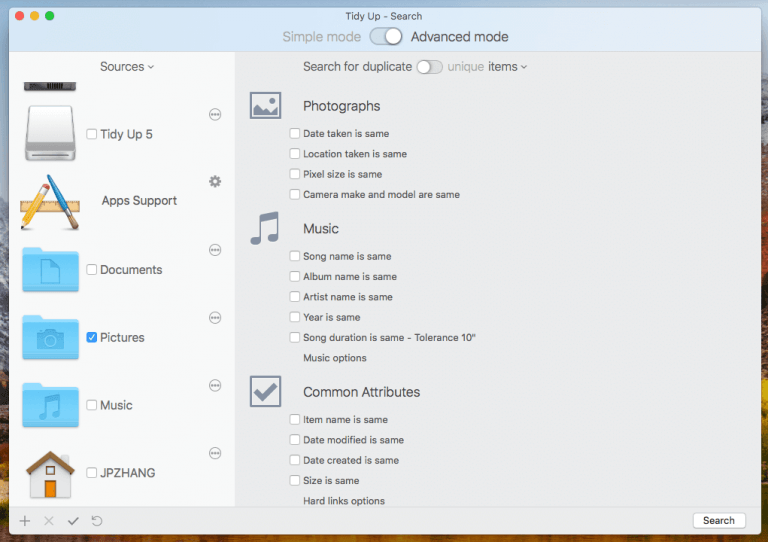This screenshot has height=542, width=768.
Task: Click the Music section note icon
Action: [x=265, y=228]
